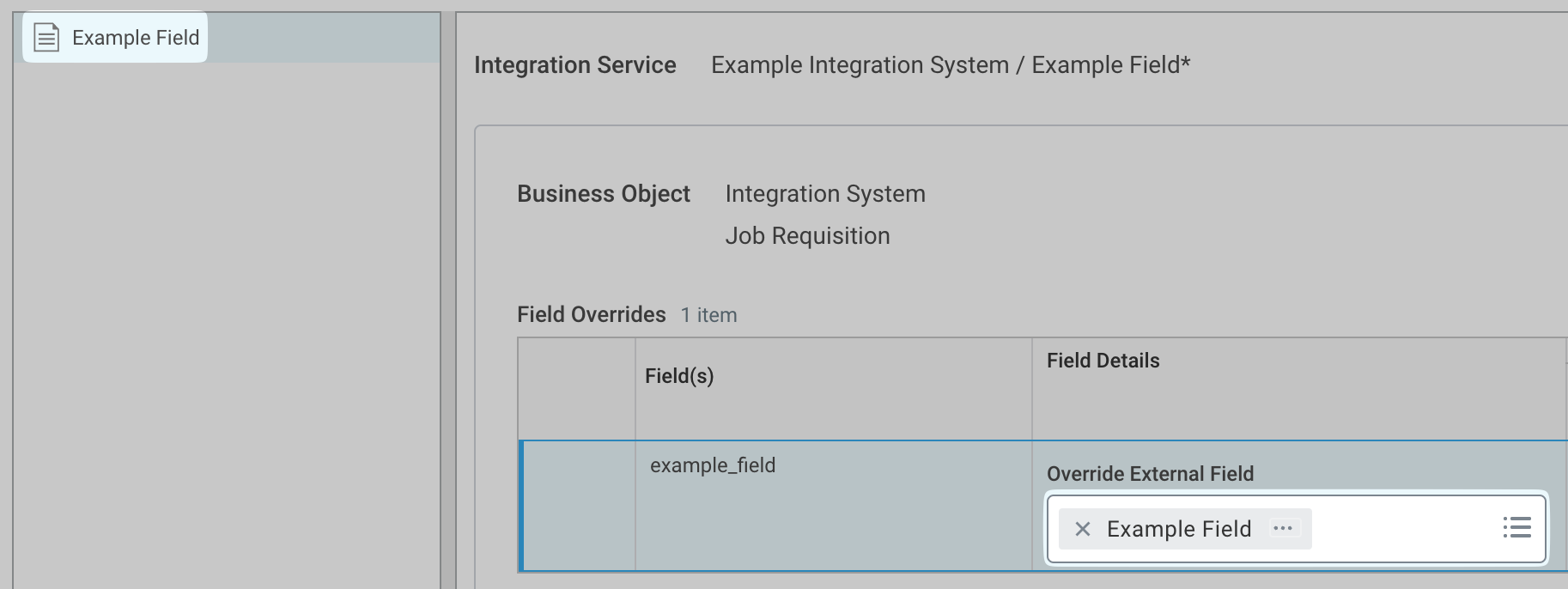Select the example_field table cell
This screenshot has width=1568, height=589.
pyautogui.click(x=712, y=465)
